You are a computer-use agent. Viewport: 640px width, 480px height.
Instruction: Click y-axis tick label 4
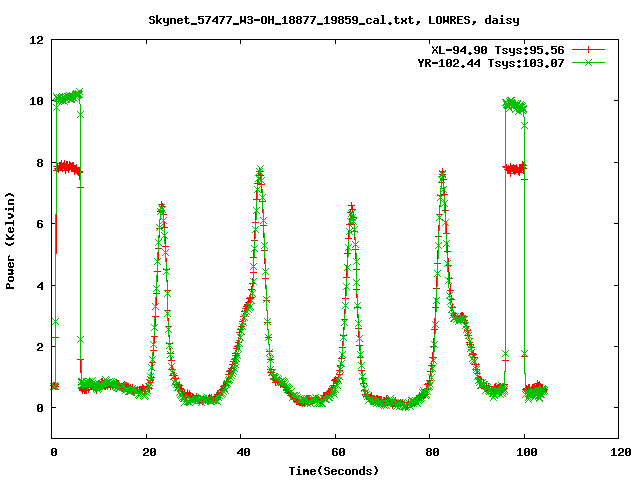tap(40, 286)
